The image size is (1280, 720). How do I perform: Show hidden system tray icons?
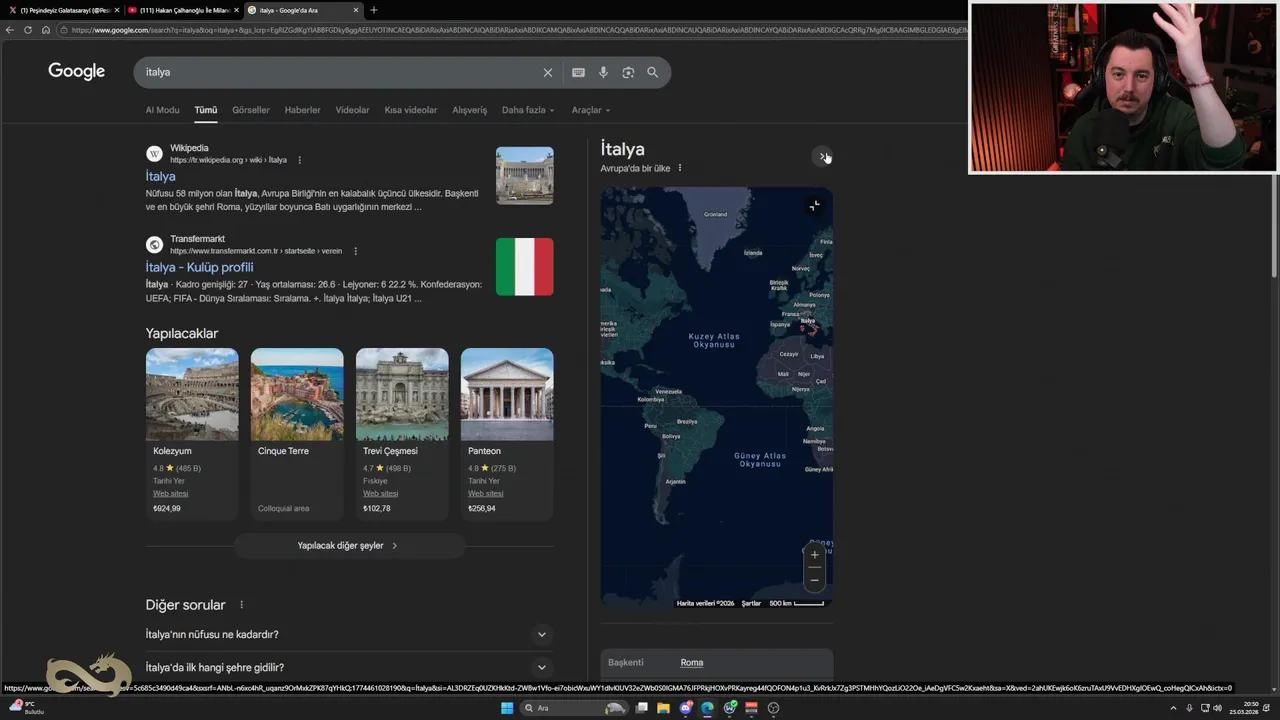(1173, 708)
